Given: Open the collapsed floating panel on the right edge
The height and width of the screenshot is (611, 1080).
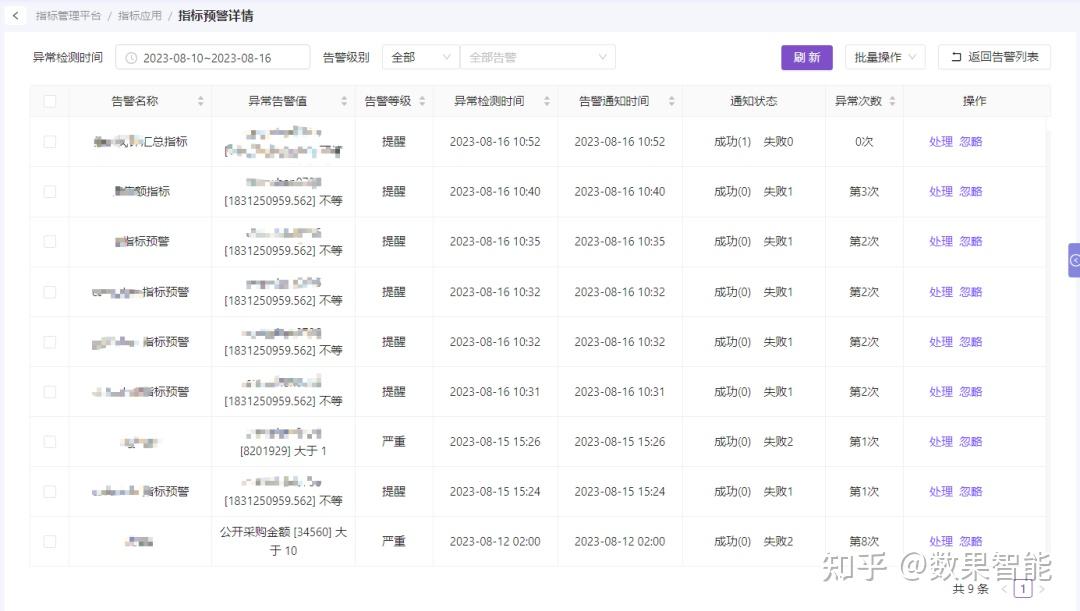Looking at the screenshot, I should pos(1074,260).
